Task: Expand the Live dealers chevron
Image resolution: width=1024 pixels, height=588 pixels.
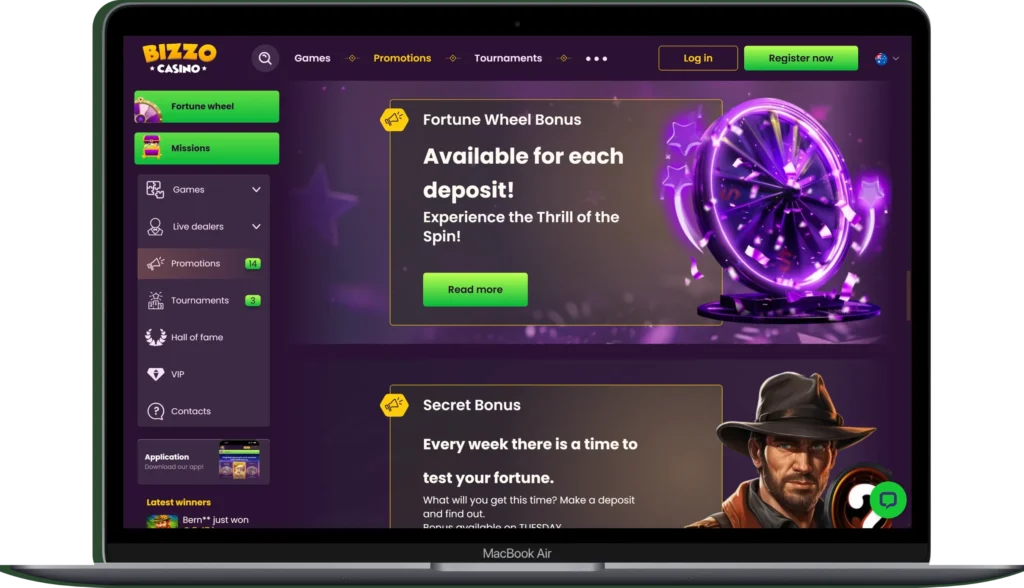Action: click(x=256, y=226)
